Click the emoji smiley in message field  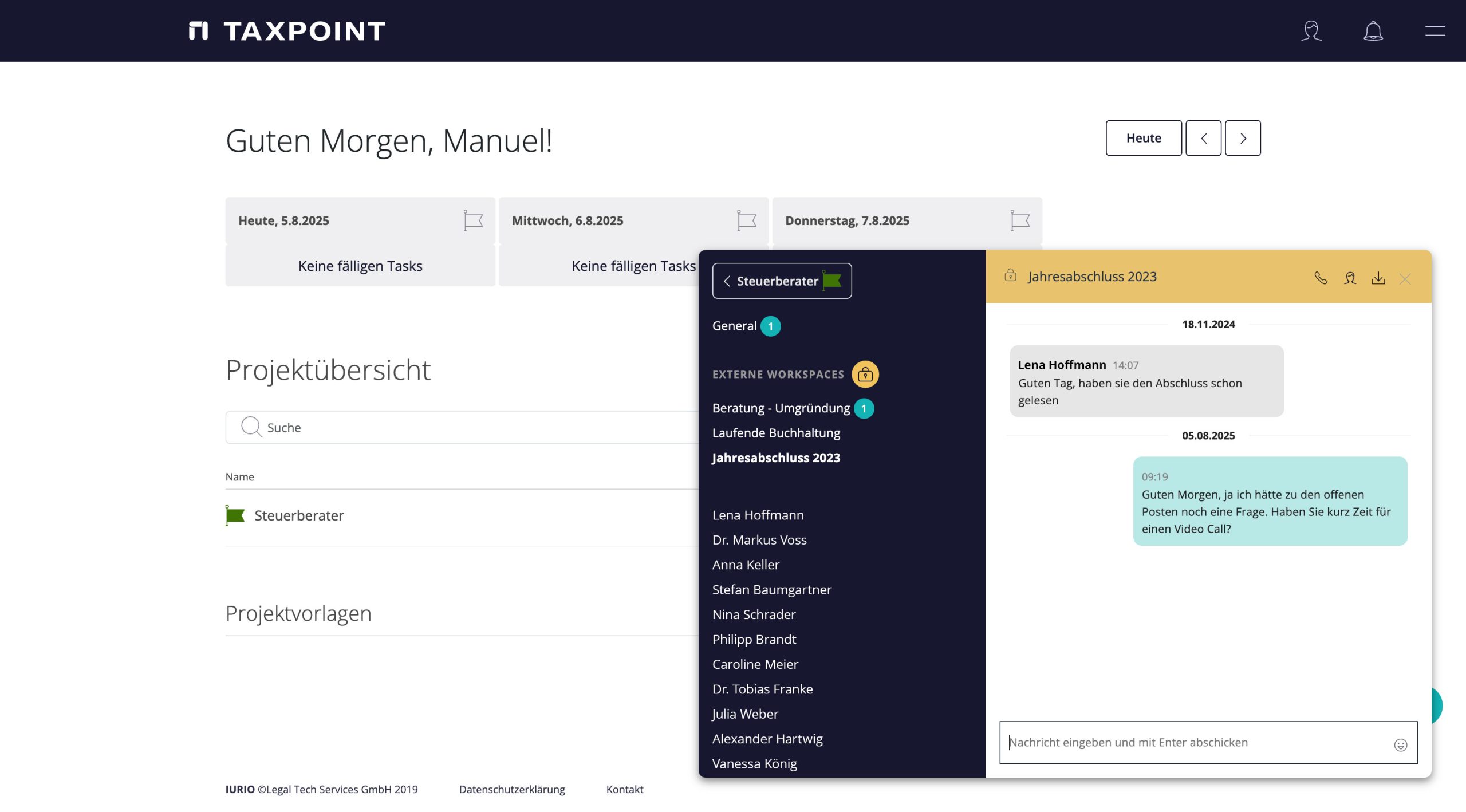coord(1400,744)
